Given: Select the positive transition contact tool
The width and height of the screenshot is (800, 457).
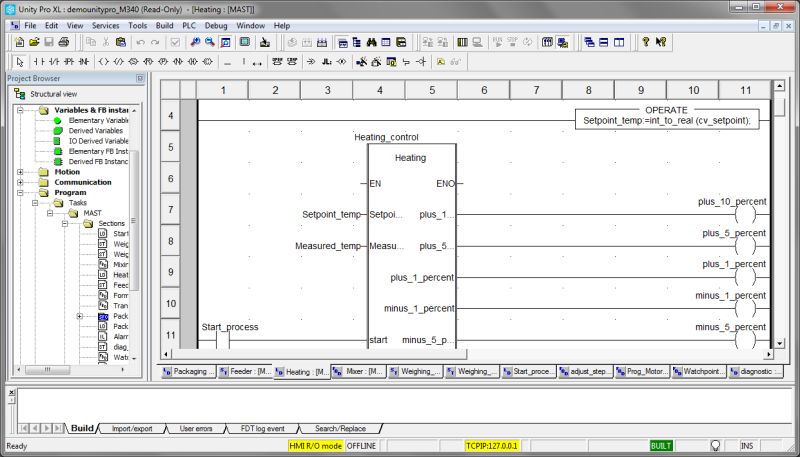Looking at the screenshot, I should (69, 62).
